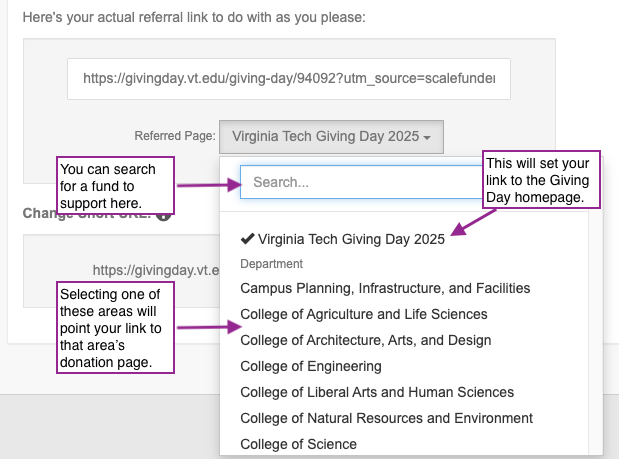This screenshot has height=459, width=619.
Task: Select Virginia Tech Giving Day 2025 option
Action: (343, 239)
